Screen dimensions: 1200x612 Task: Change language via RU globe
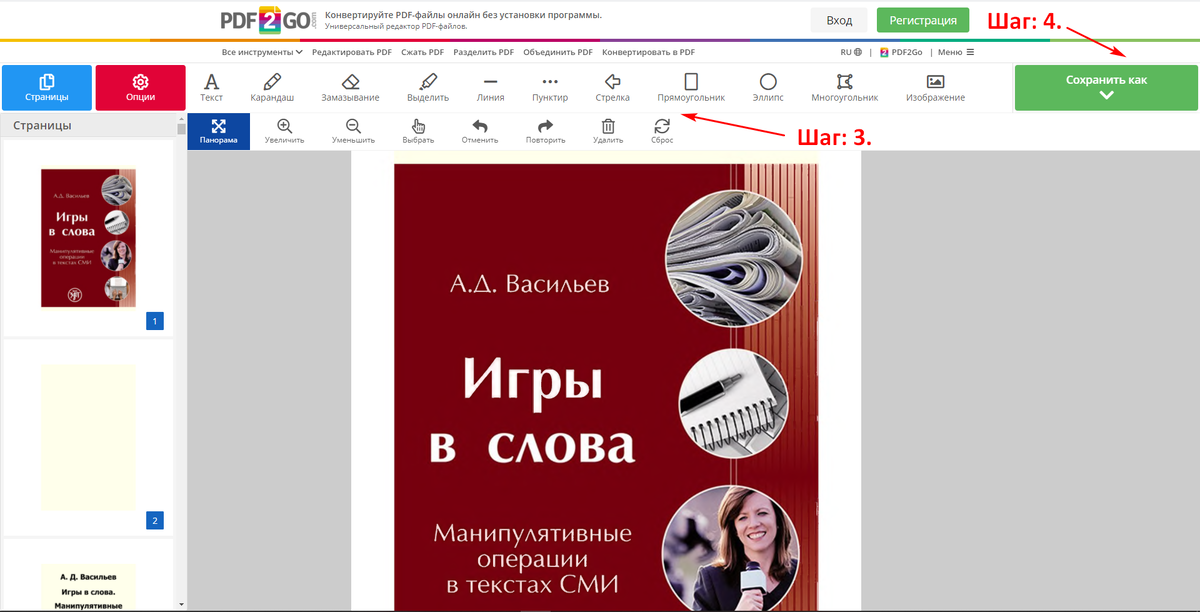tap(851, 52)
